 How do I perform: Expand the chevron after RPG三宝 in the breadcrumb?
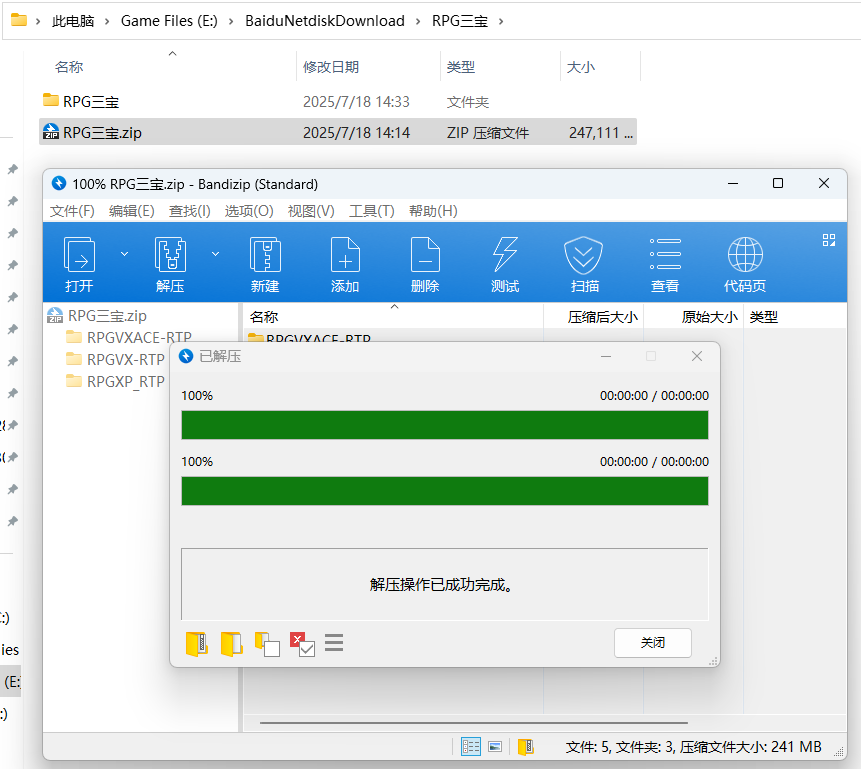(501, 21)
